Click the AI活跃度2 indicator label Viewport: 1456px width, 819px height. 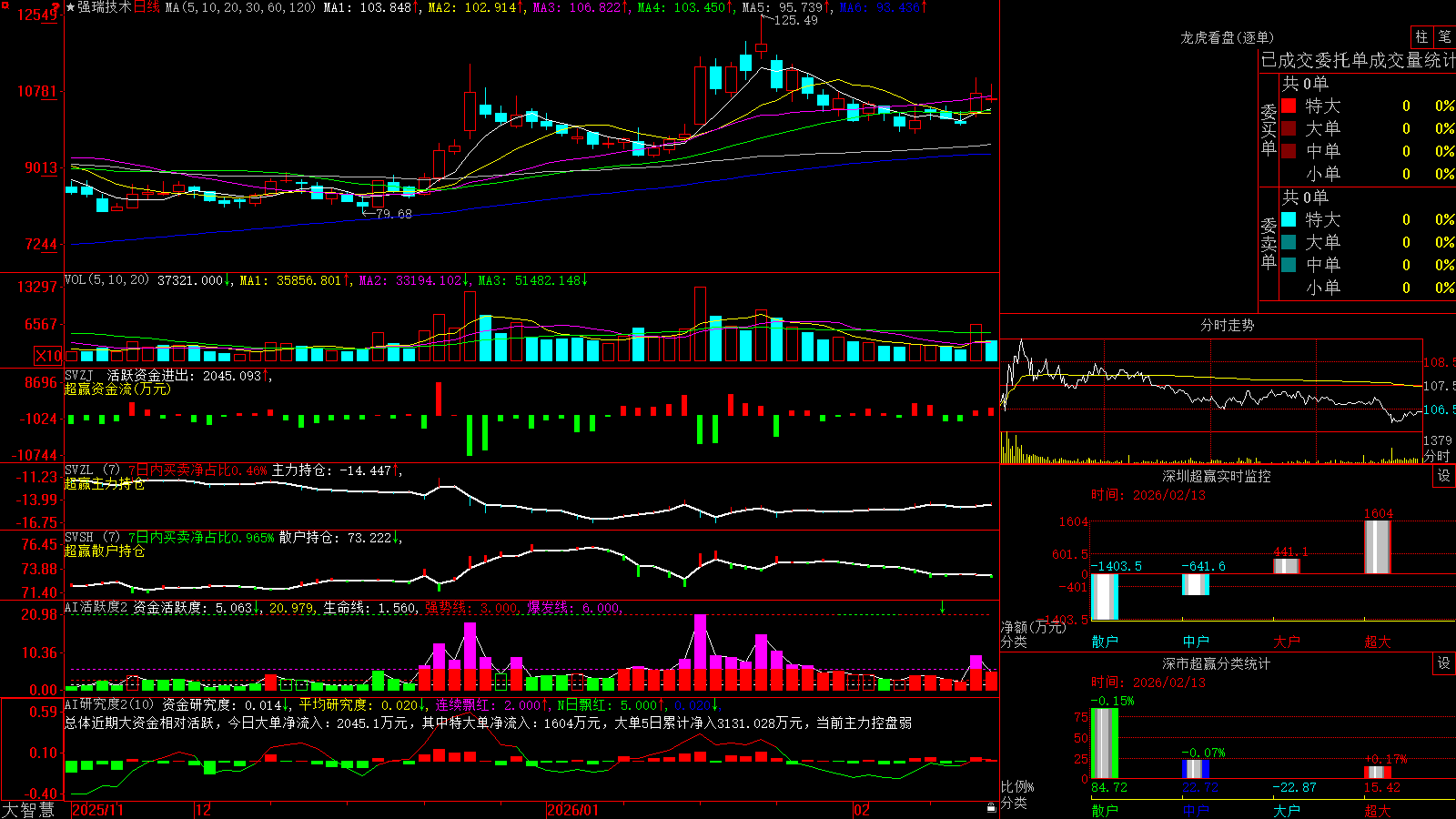96,608
